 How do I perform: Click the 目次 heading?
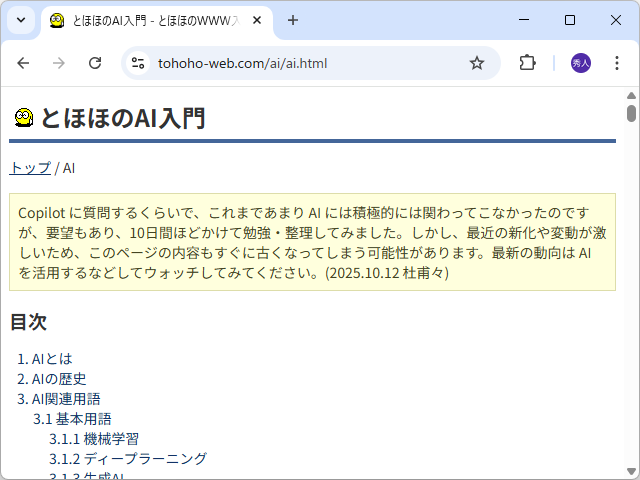pyautogui.click(x=28, y=322)
